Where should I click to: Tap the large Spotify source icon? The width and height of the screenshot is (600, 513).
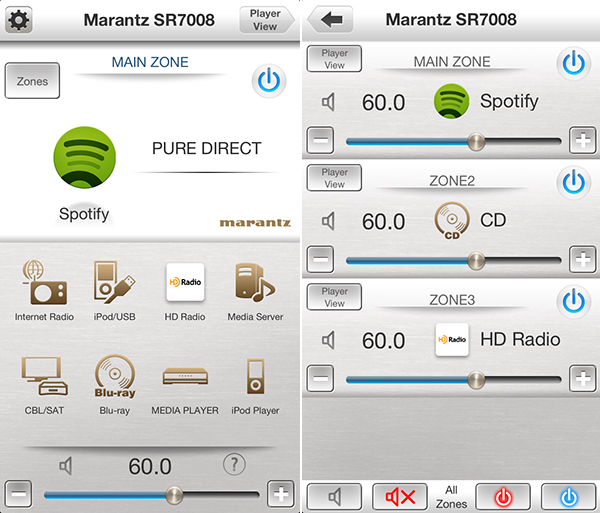84,157
